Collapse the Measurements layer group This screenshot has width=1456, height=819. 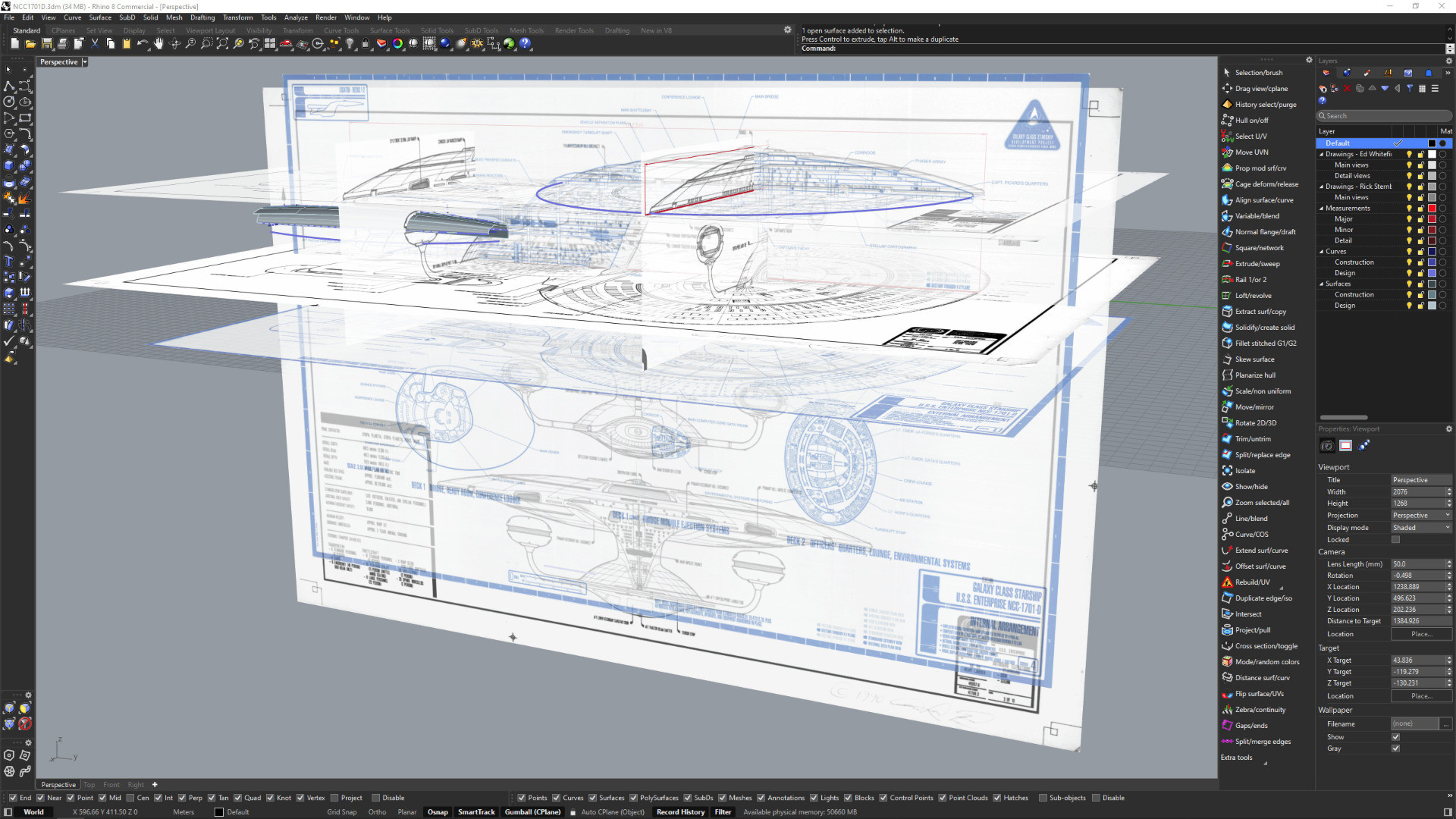(x=1321, y=208)
